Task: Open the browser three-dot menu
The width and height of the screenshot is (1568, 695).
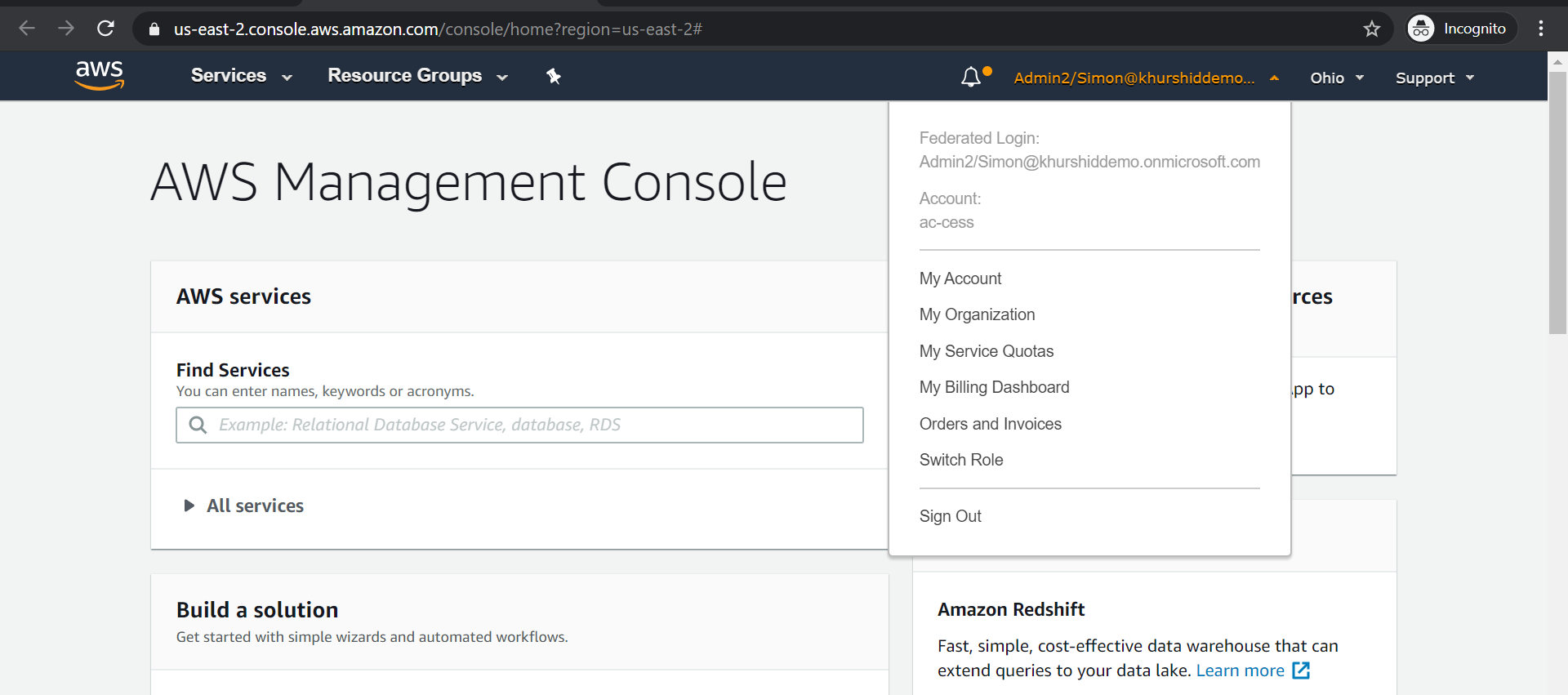Action: (1540, 29)
